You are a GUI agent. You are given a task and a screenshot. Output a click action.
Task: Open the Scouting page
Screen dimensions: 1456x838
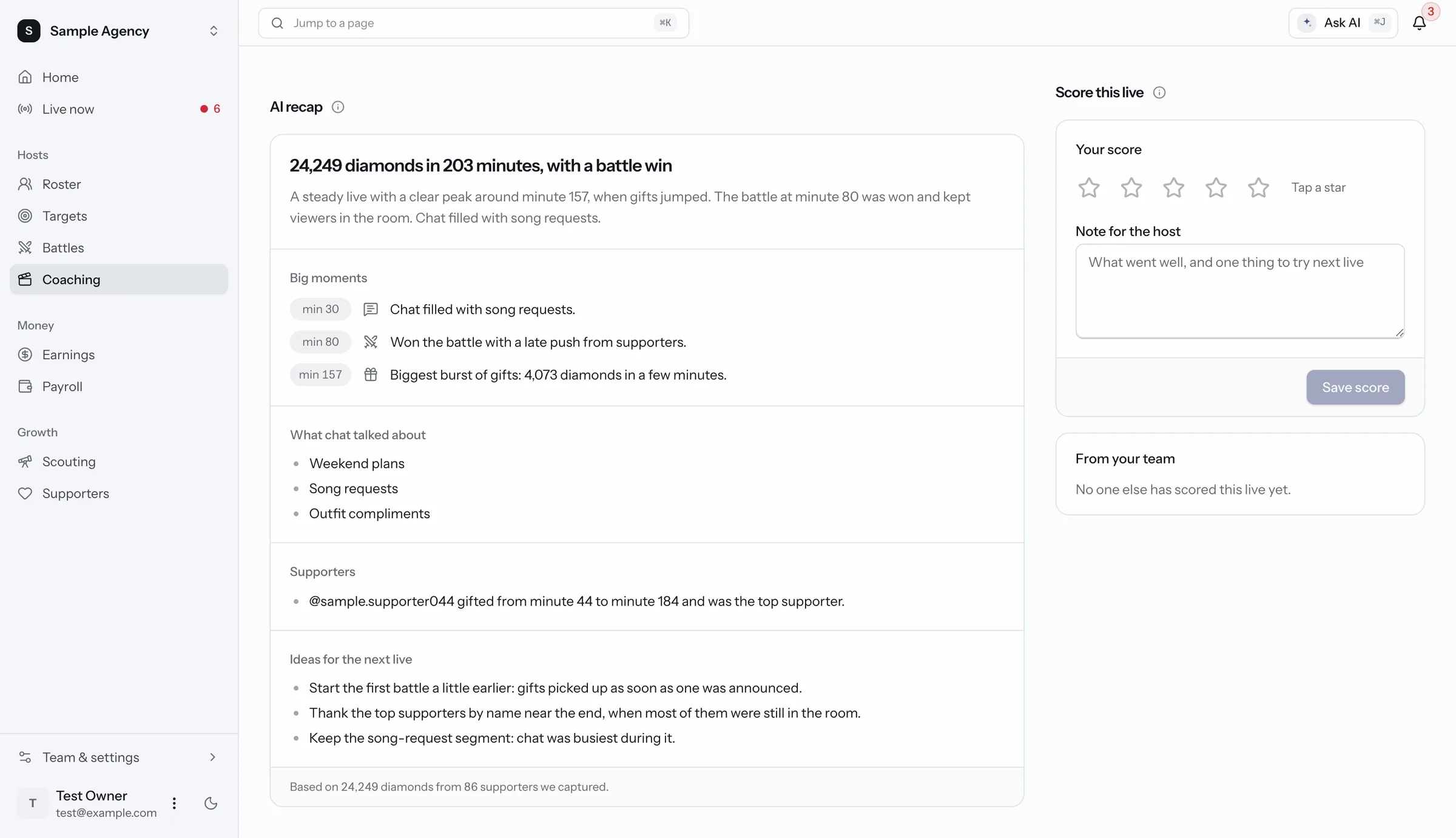[x=119, y=461]
